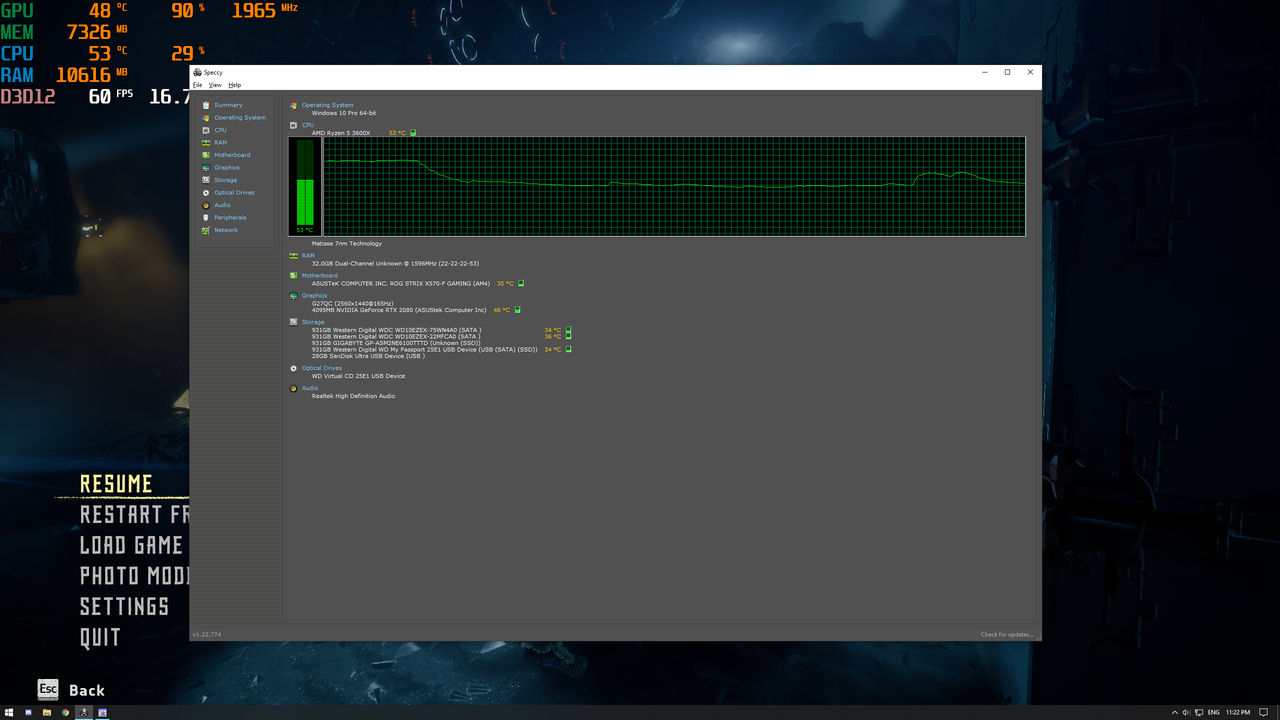Click CPU temperature indicator icon beside 53 °C

coord(413,133)
